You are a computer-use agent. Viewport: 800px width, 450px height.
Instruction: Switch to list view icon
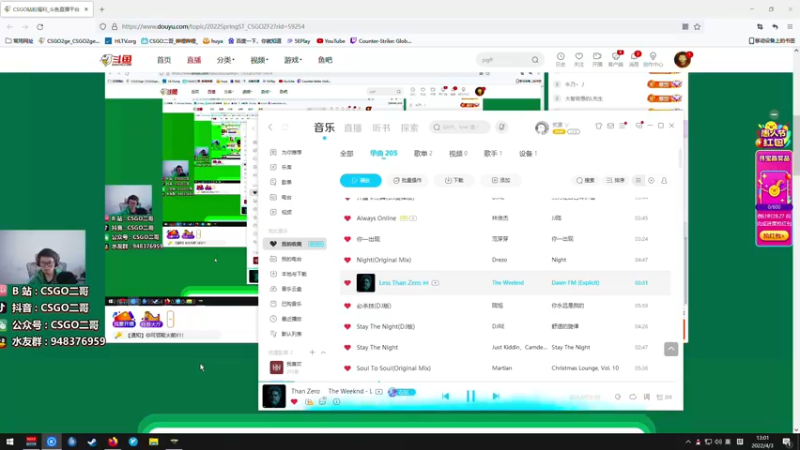click(638, 181)
